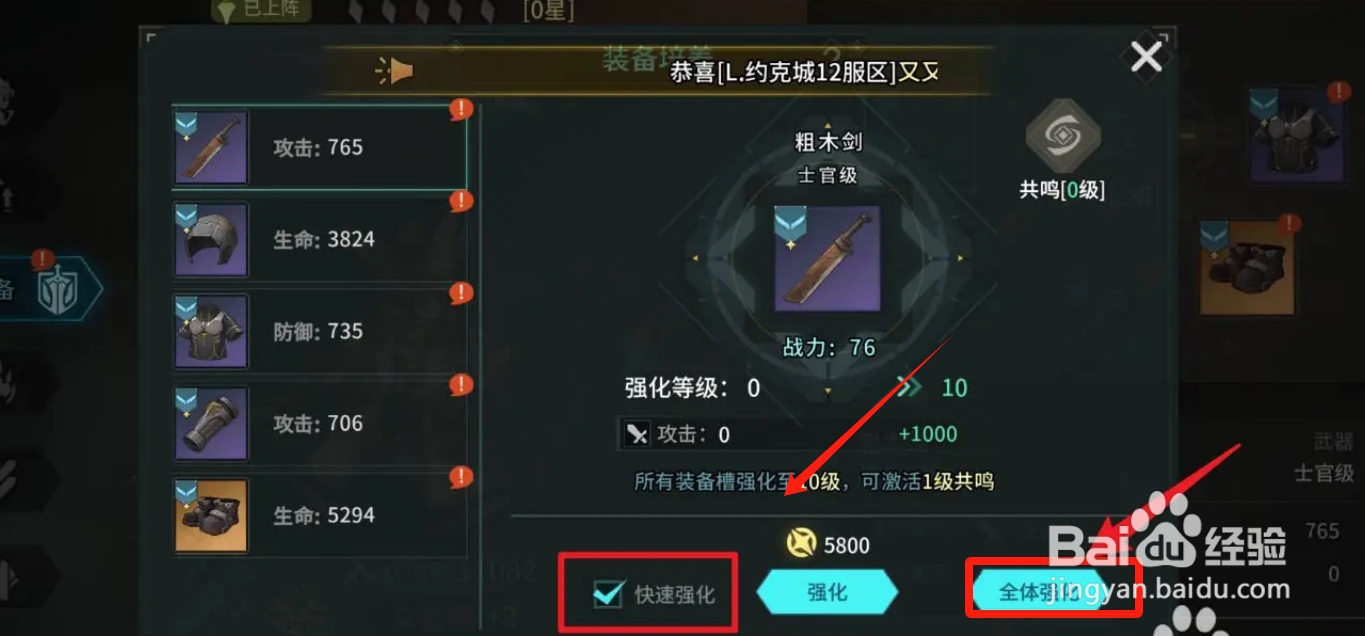This screenshot has width=1365, height=636.
Task: Select the boots with 生命: 5294
Action: [x=319, y=516]
